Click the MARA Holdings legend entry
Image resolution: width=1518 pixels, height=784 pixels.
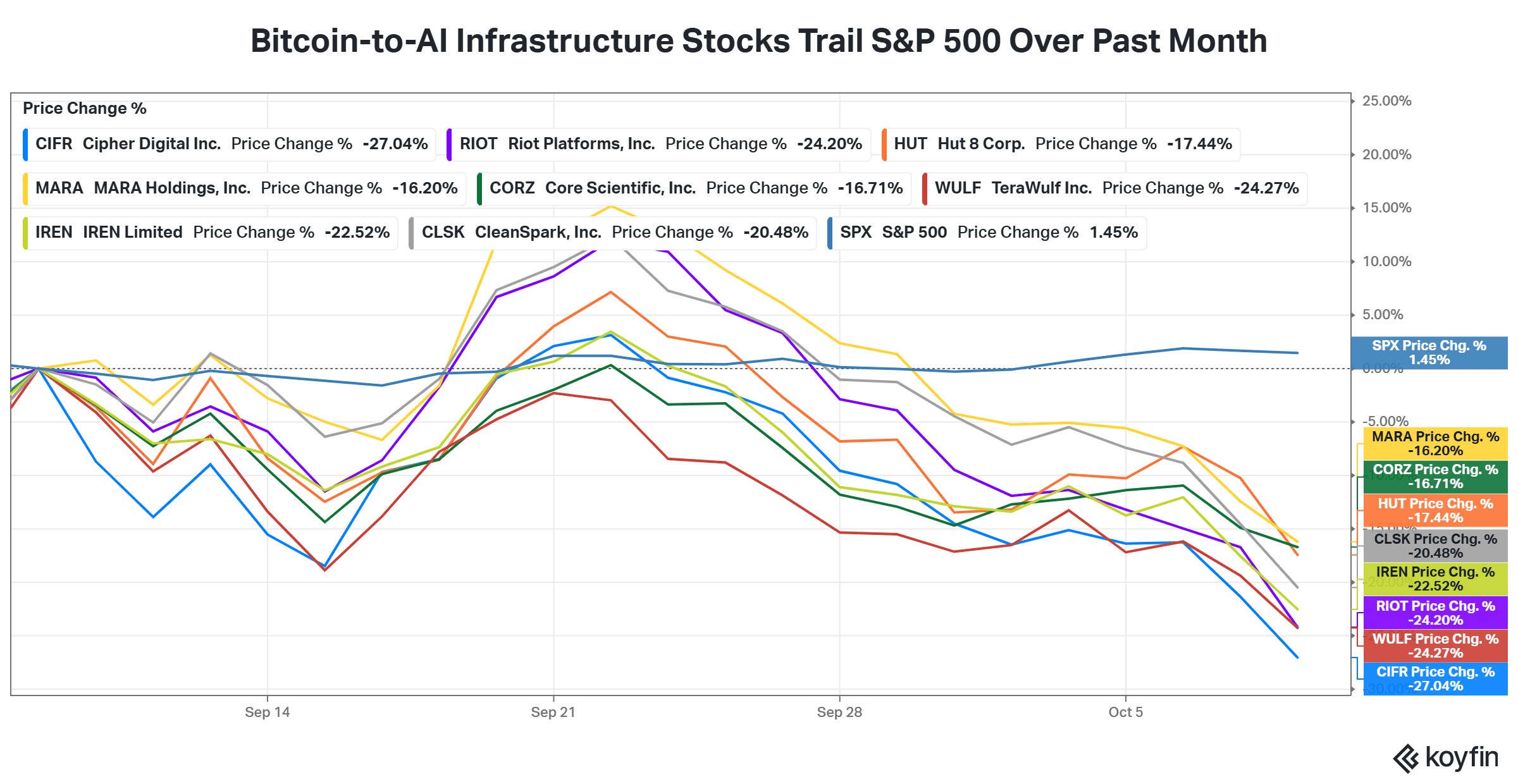point(244,188)
